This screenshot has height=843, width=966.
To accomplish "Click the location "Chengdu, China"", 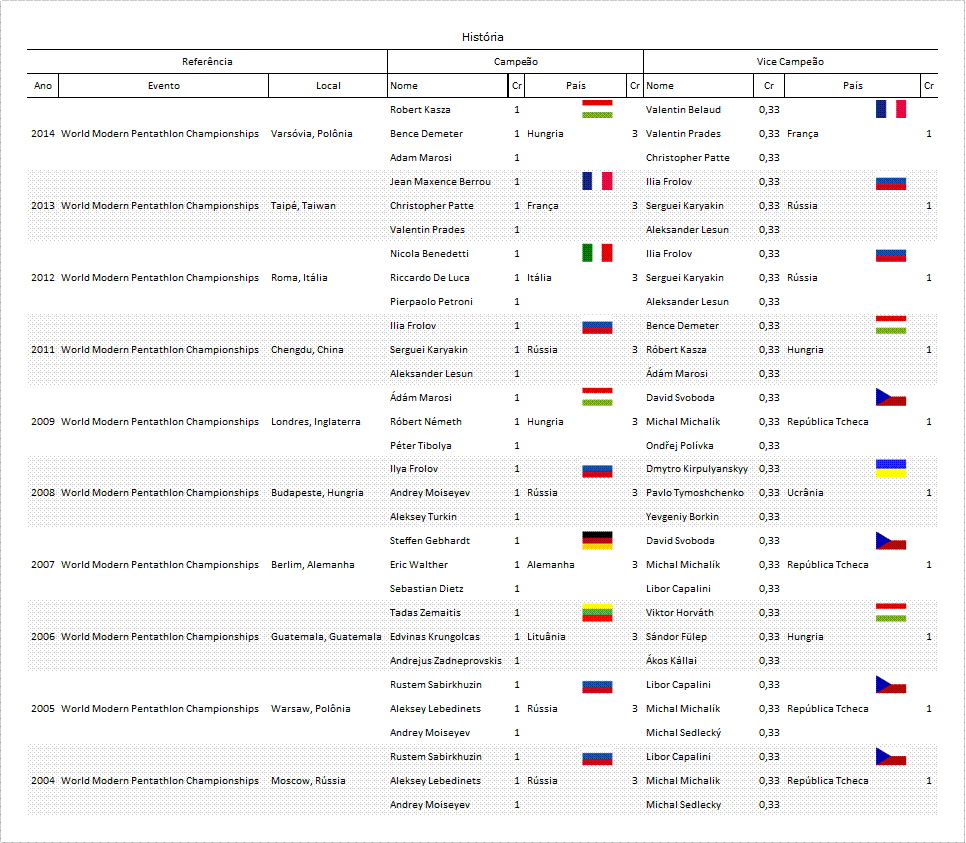I will [307, 349].
